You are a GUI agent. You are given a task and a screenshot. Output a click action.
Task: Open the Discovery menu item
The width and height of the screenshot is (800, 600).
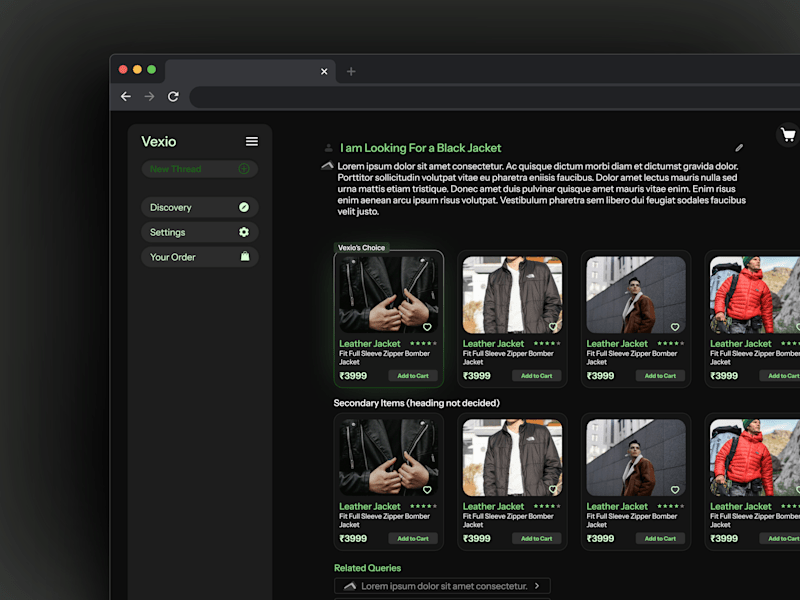pos(200,207)
